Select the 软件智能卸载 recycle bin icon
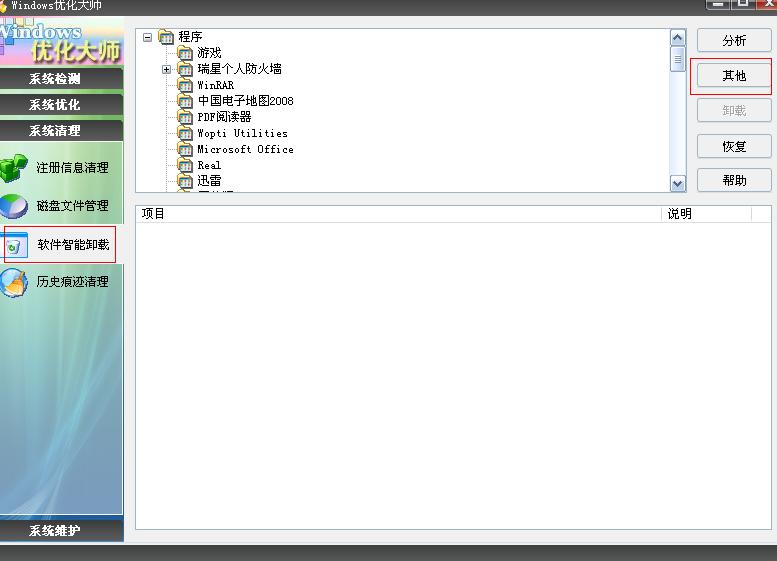 (15, 245)
